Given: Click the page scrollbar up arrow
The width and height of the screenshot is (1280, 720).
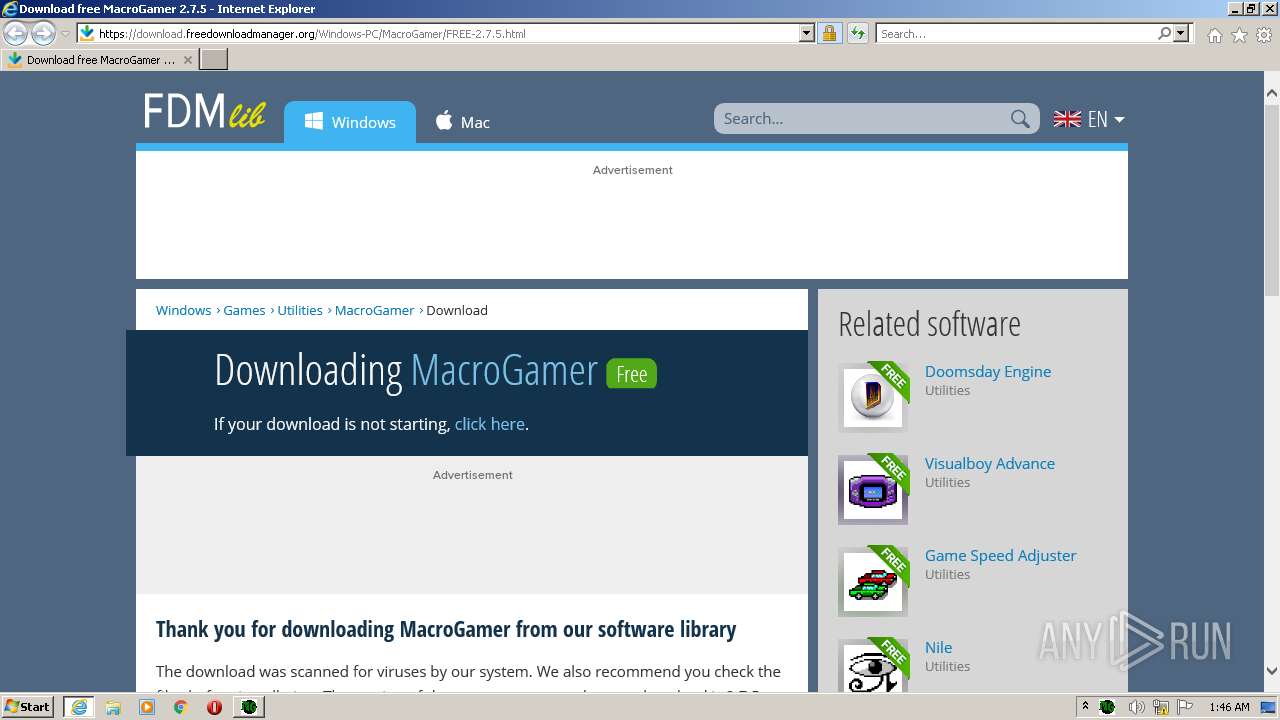Looking at the screenshot, I should pyautogui.click(x=1272, y=94).
